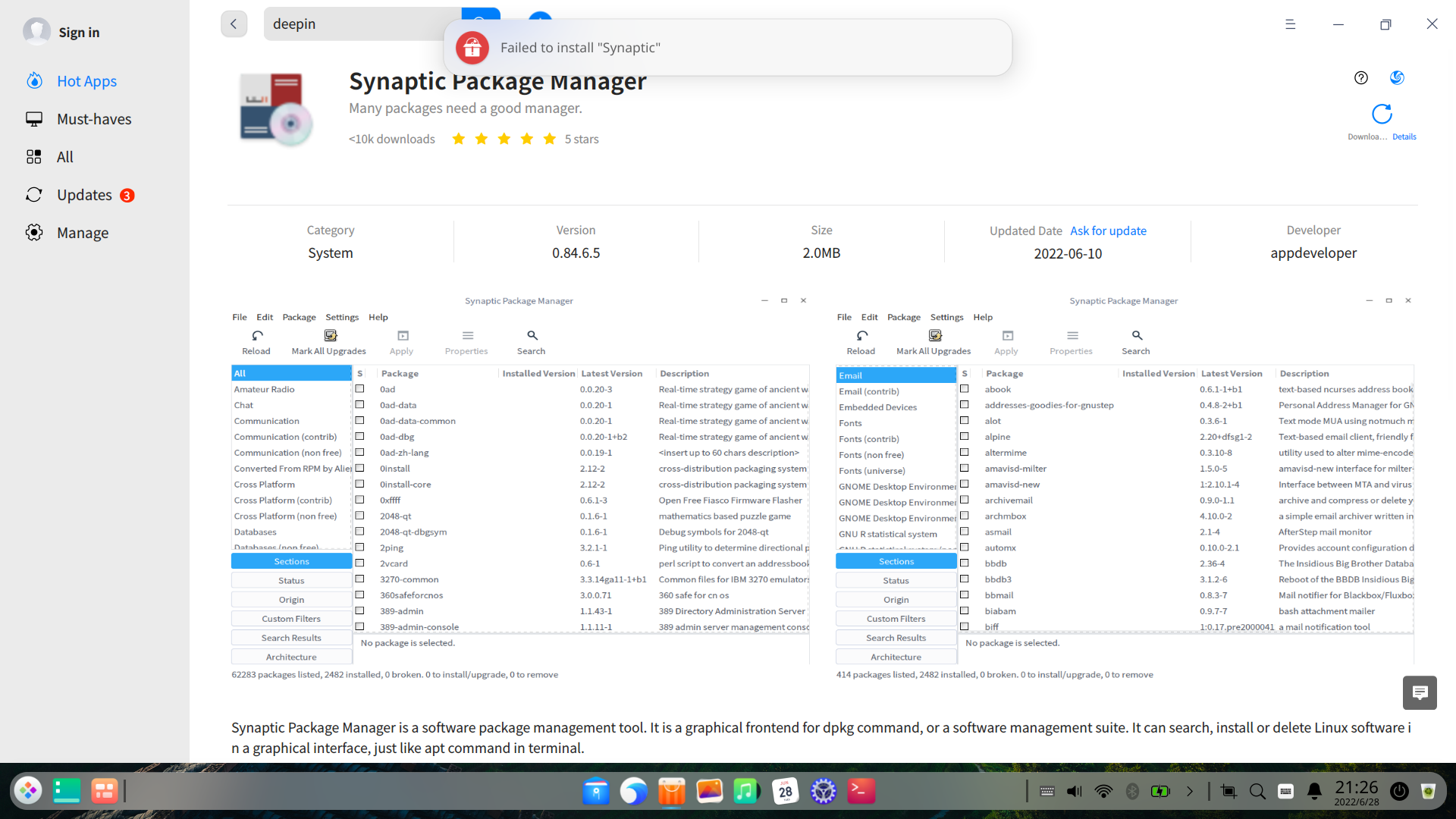This screenshot has height=819, width=1456.
Task: Go back with the back arrow button
Action: (x=234, y=24)
